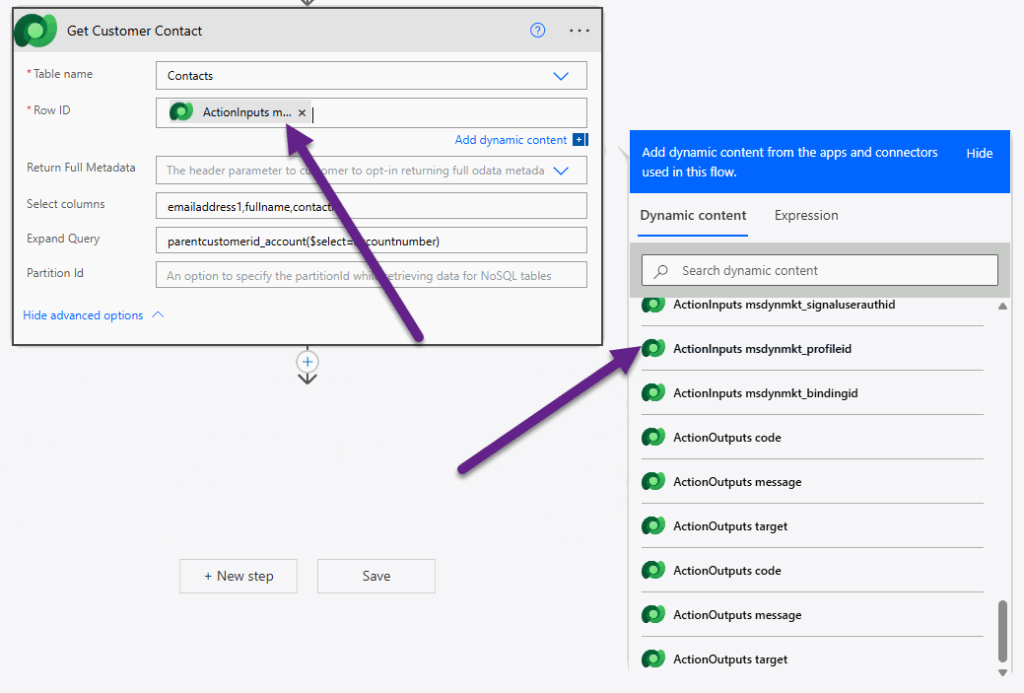Image resolution: width=1024 pixels, height=693 pixels.
Task: Switch to the Dynamic content tab
Action: [693, 215]
